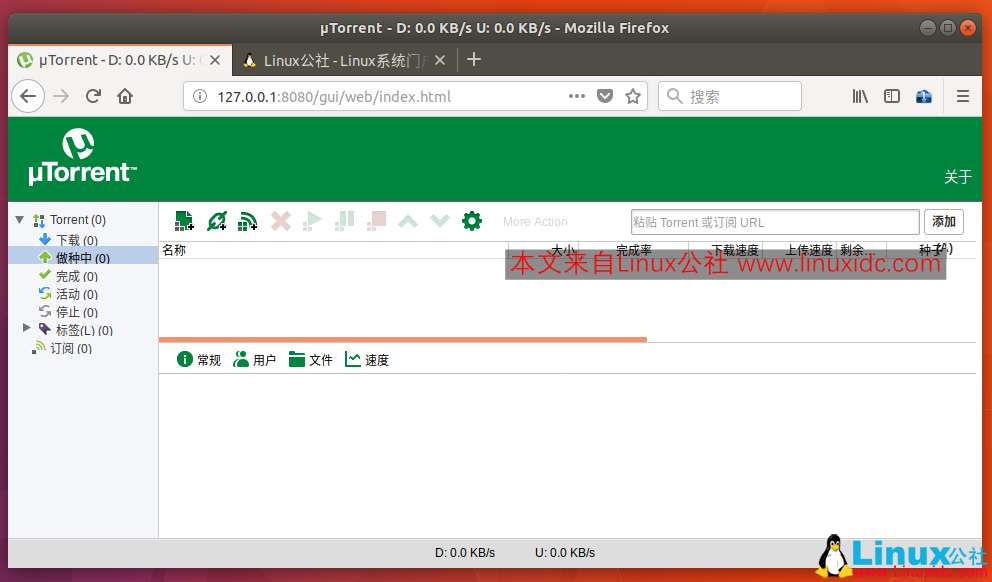This screenshot has width=992, height=582.
Task: Close the Linux公社 browser tab
Action: (x=440, y=60)
